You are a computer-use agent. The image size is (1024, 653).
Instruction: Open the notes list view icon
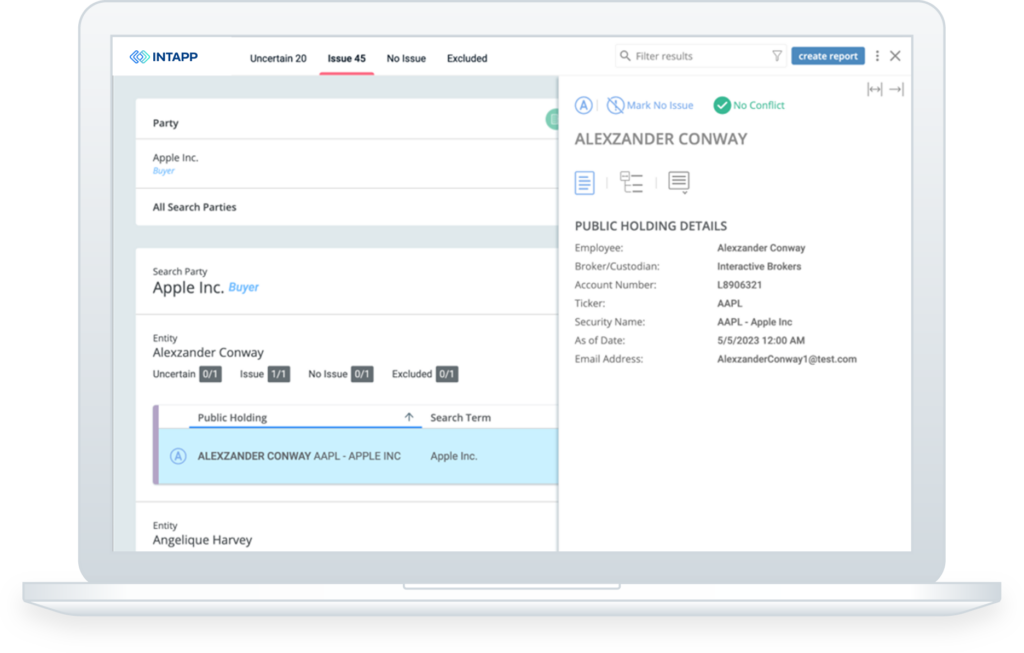point(679,182)
